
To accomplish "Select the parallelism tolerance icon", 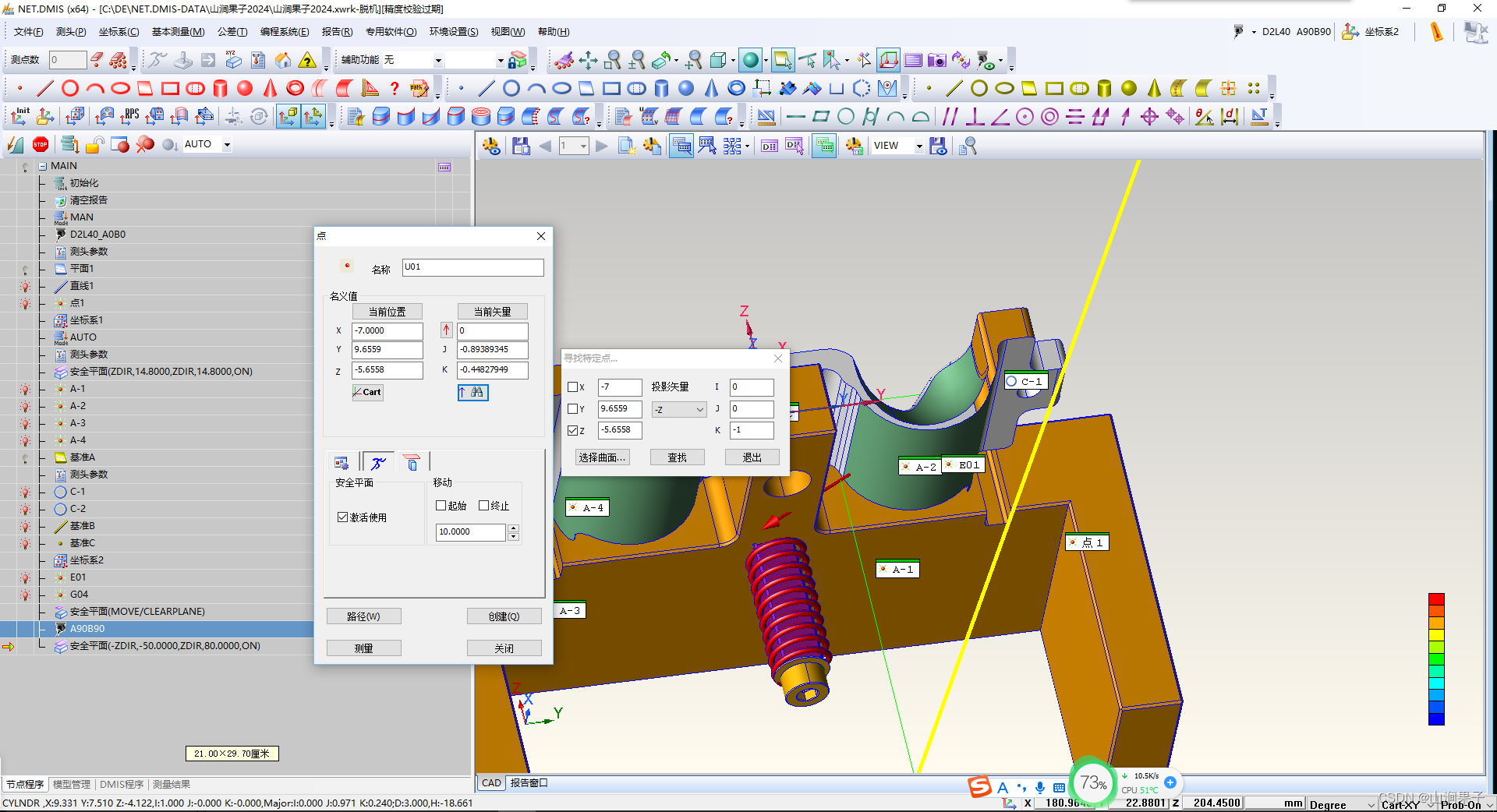I will tap(950, 116).
